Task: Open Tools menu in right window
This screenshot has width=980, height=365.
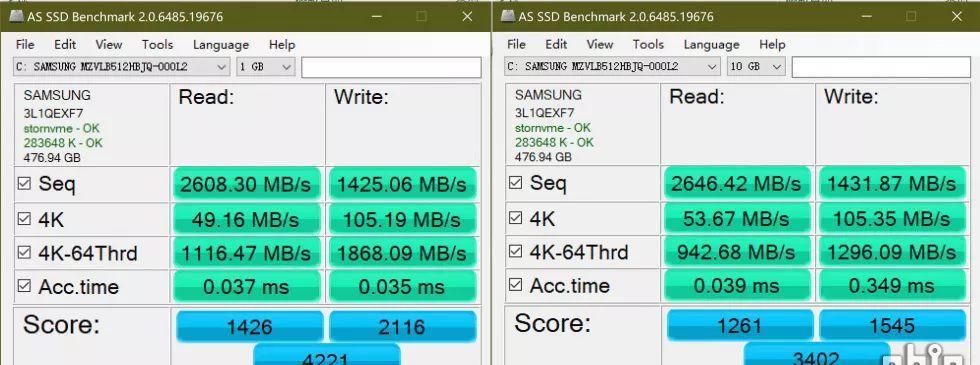Action: [x=648, y=44]
